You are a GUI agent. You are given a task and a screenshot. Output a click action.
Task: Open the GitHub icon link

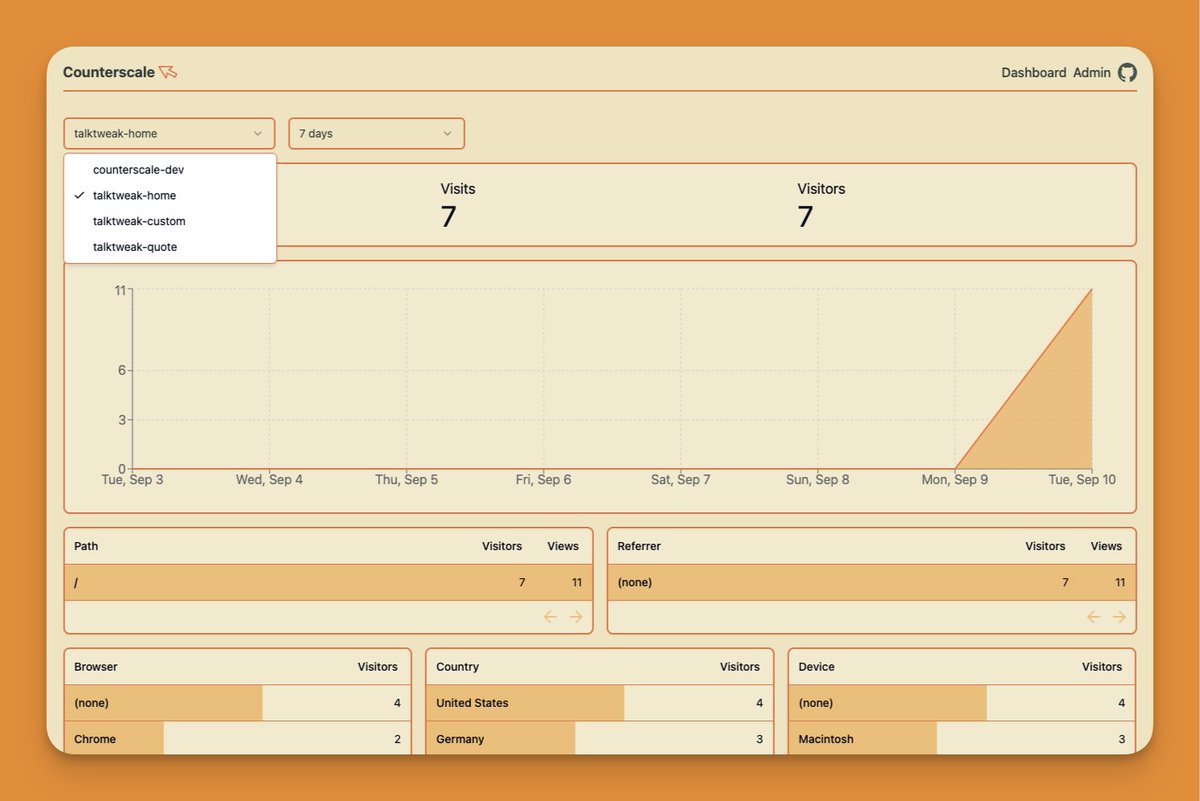[1127, 72]
